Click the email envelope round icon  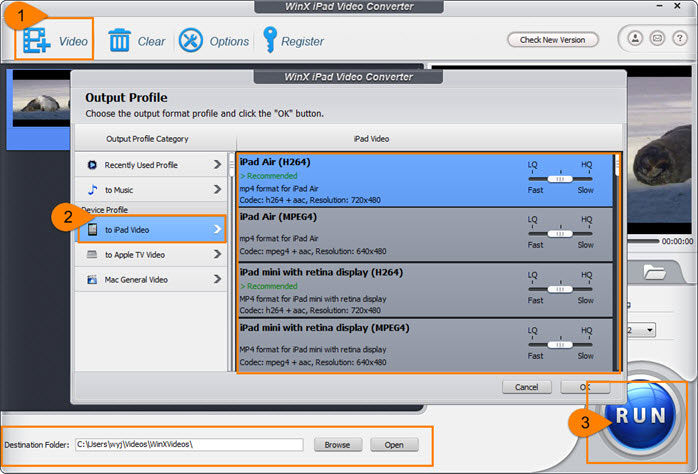click(657, 39)
